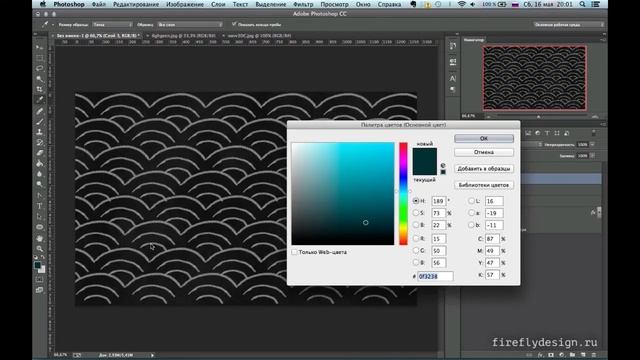
Task: Delete layer with trash icon
Action: click(594, 355)
